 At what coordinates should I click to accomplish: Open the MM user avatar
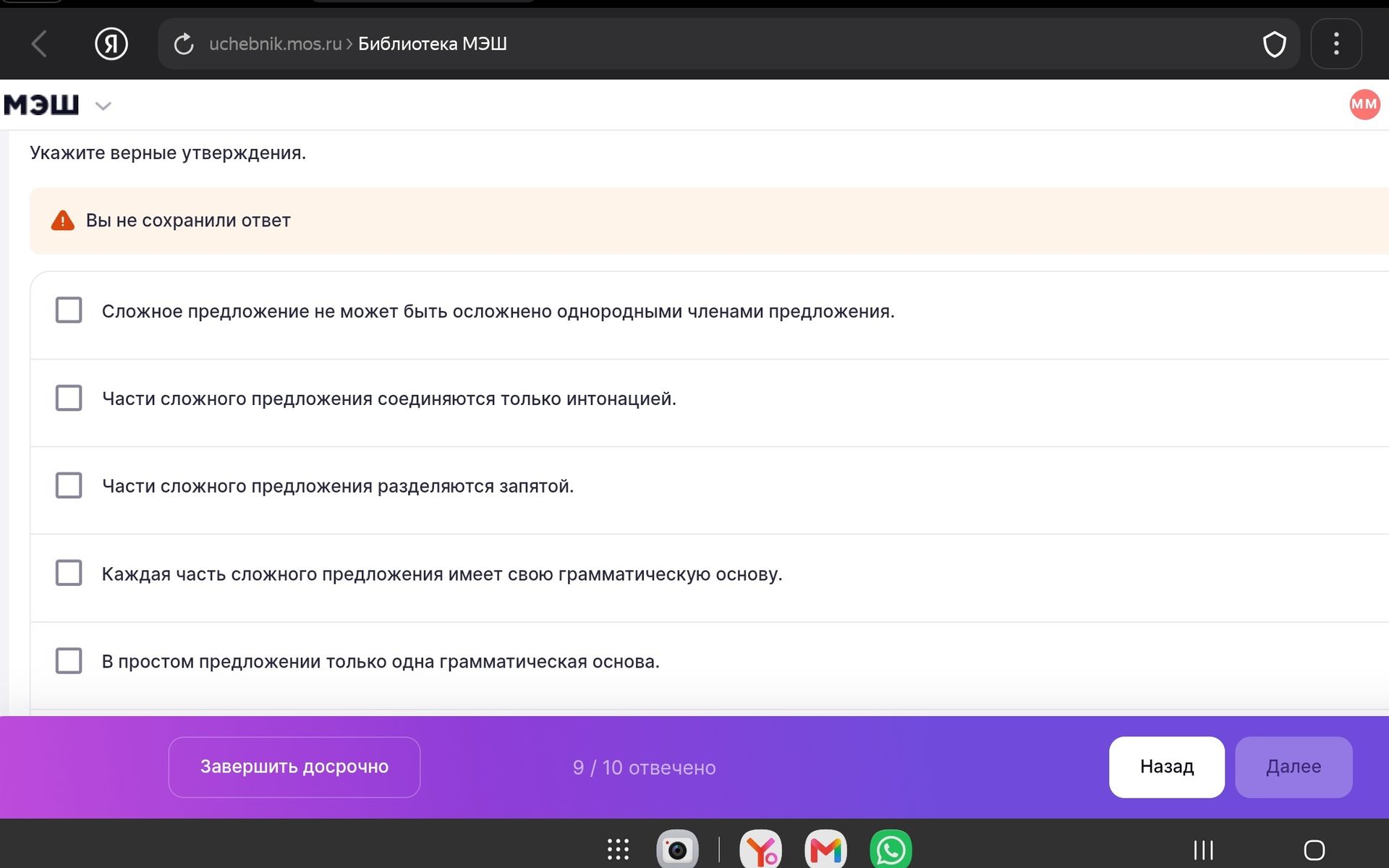1364,104
